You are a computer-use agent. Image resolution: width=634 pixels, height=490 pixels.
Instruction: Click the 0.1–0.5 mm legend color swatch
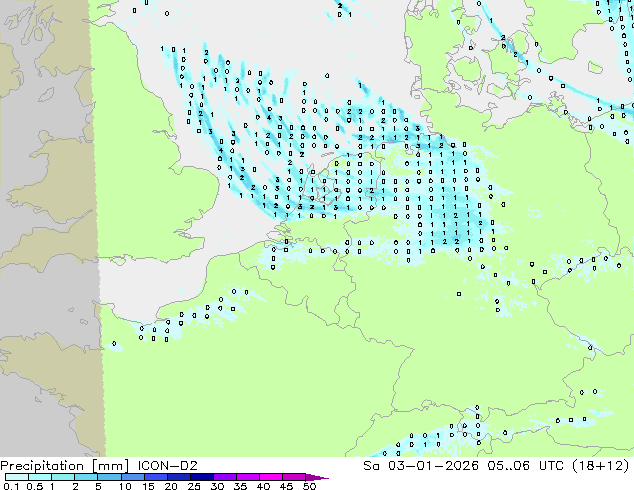[17, 477]
